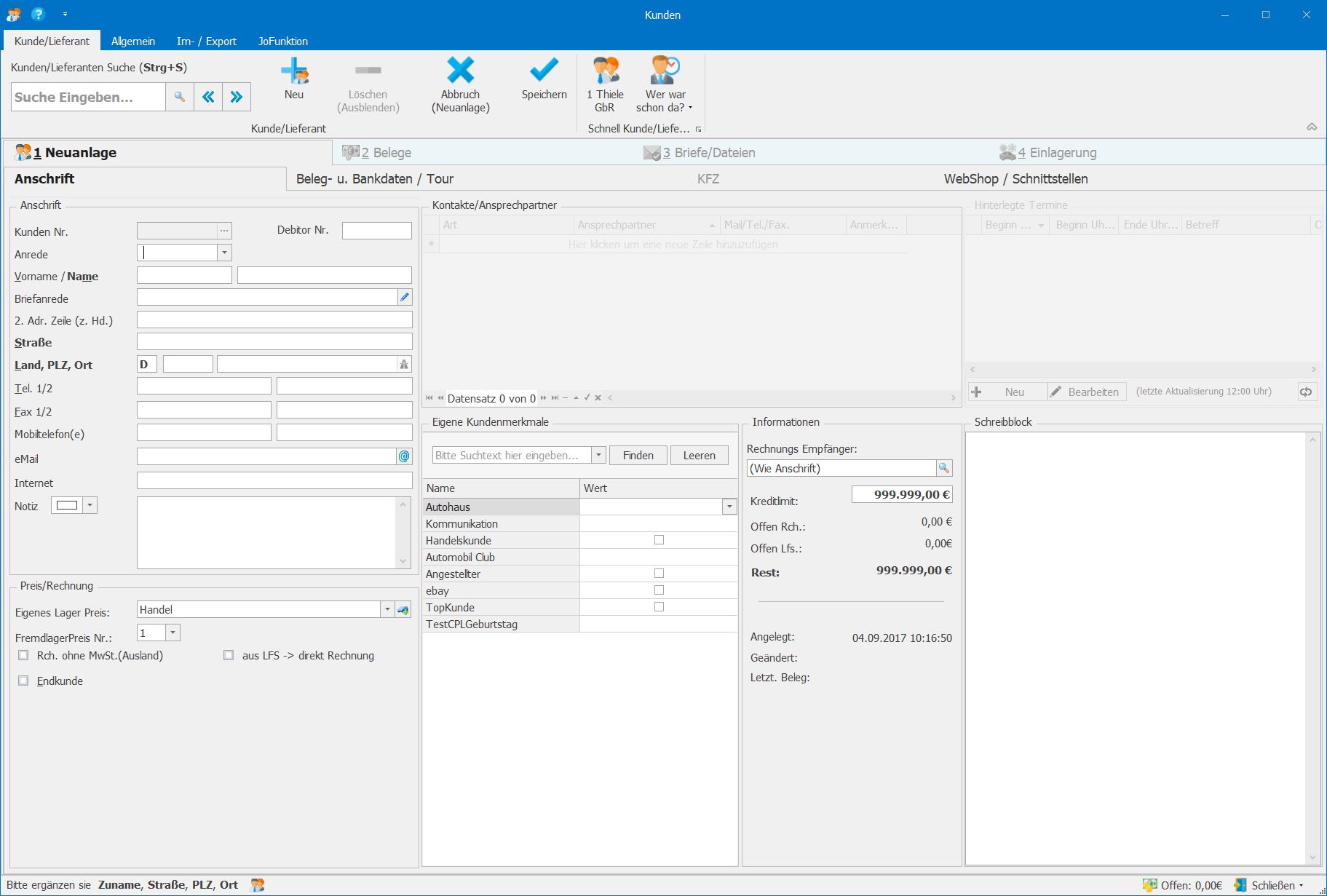Enable Rch. ohne MwSt.(Ausland) checkbox
1327x896 pixels.
23,655
